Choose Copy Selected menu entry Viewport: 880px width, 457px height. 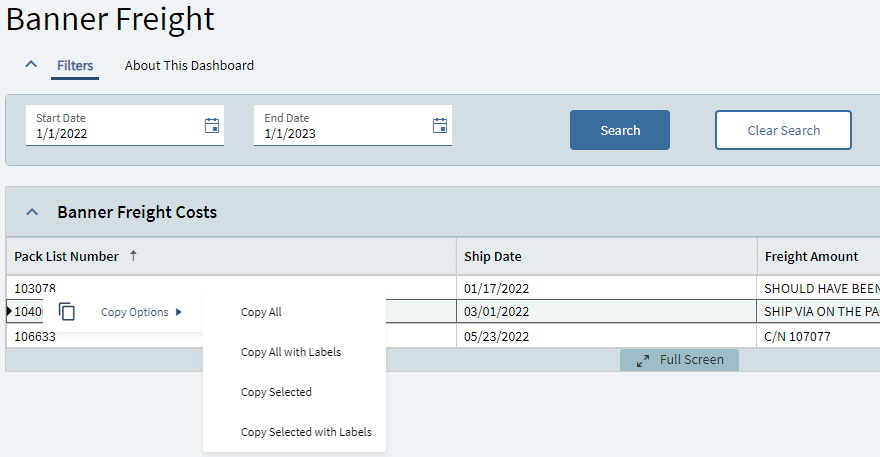pos(276,392)
